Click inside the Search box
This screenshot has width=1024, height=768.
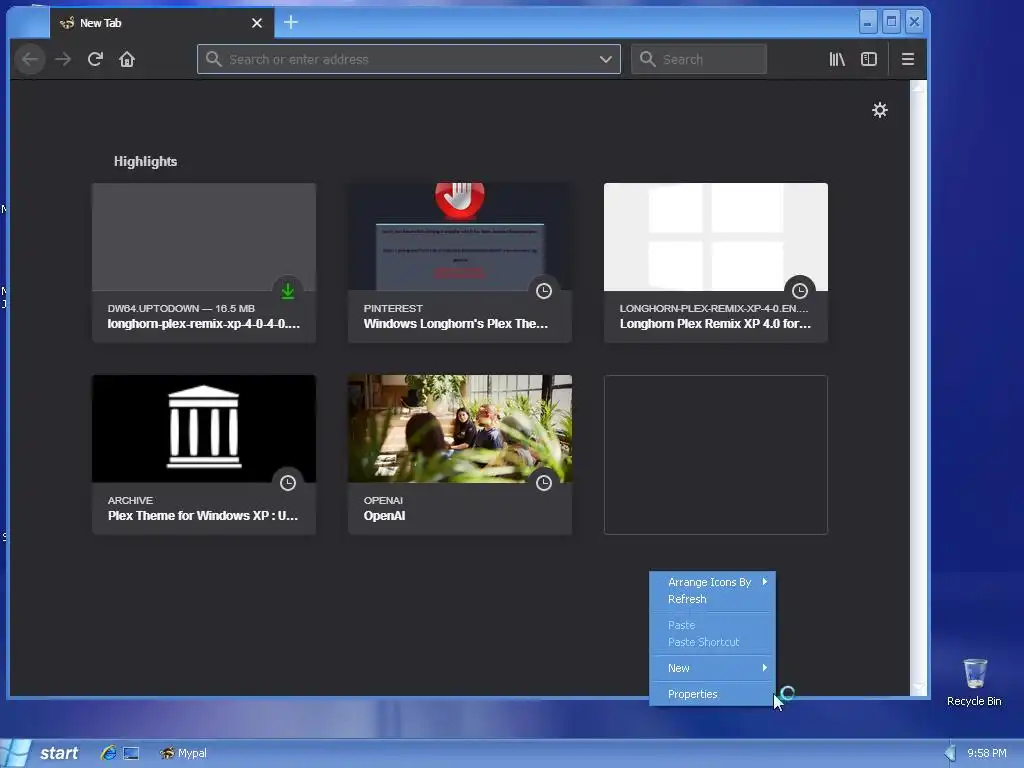[699, 59]
